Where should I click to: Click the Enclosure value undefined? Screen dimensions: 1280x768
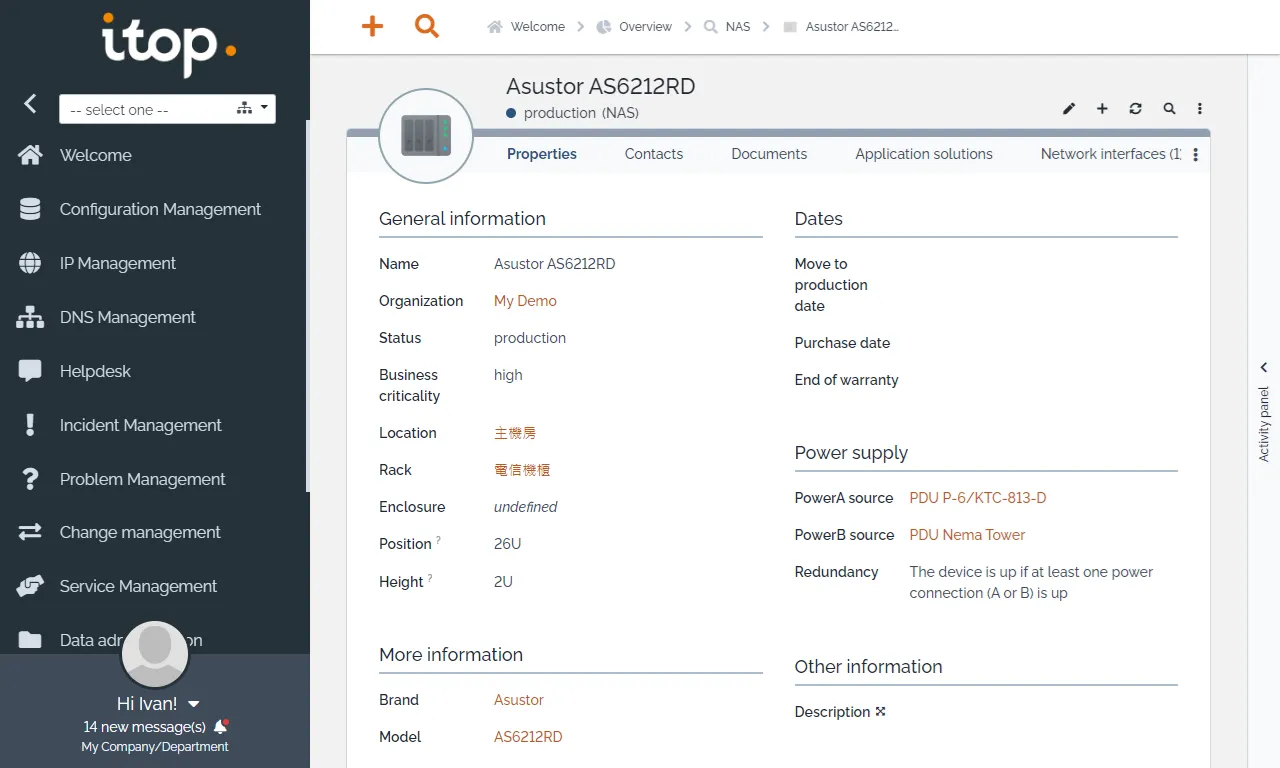(525, 507)
